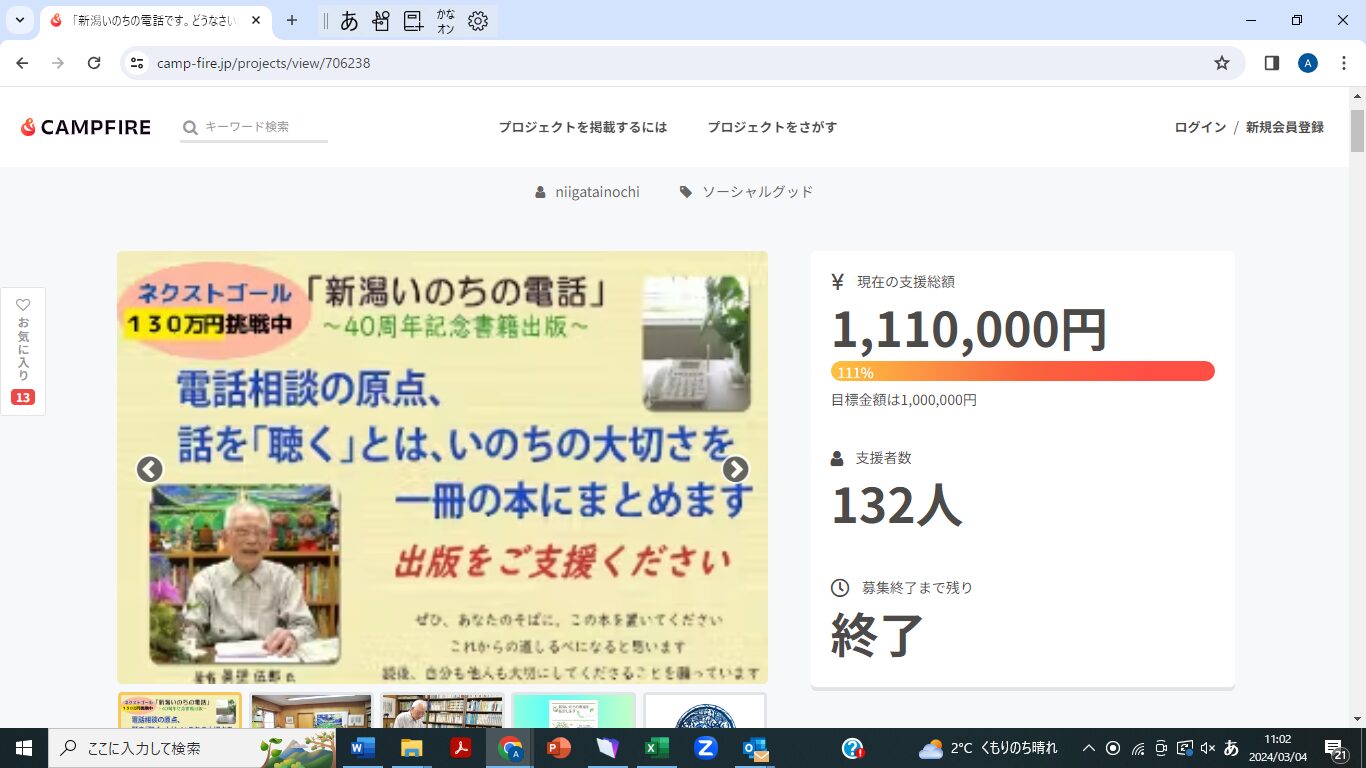Screen dimensions: 1366x768
Task: Bookmark this page with star icon
Action: click(x=1222, y=63)
